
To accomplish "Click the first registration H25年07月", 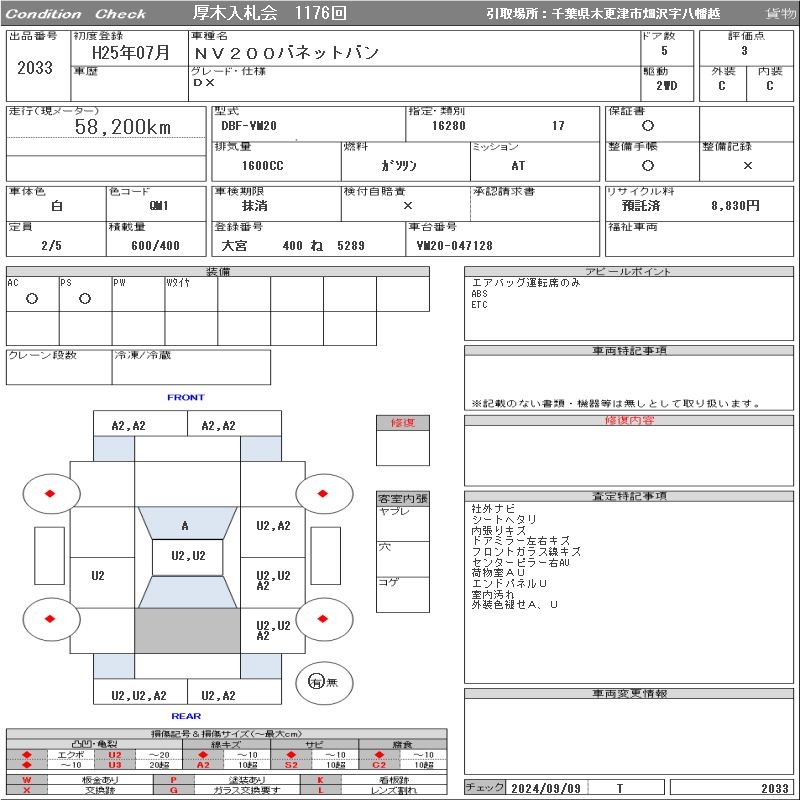I will tap(131, 53).
